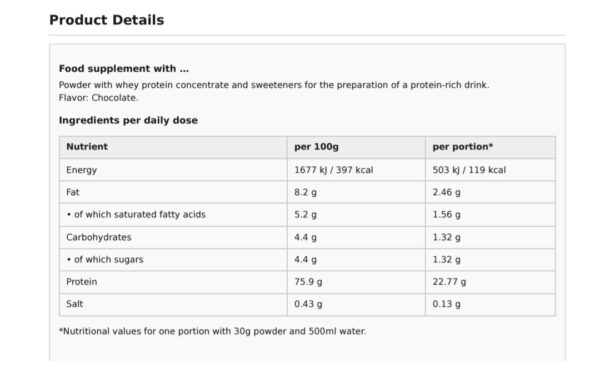Screen dimensions: 600x383
Task: Select the Fat row label
Action: 73,192
